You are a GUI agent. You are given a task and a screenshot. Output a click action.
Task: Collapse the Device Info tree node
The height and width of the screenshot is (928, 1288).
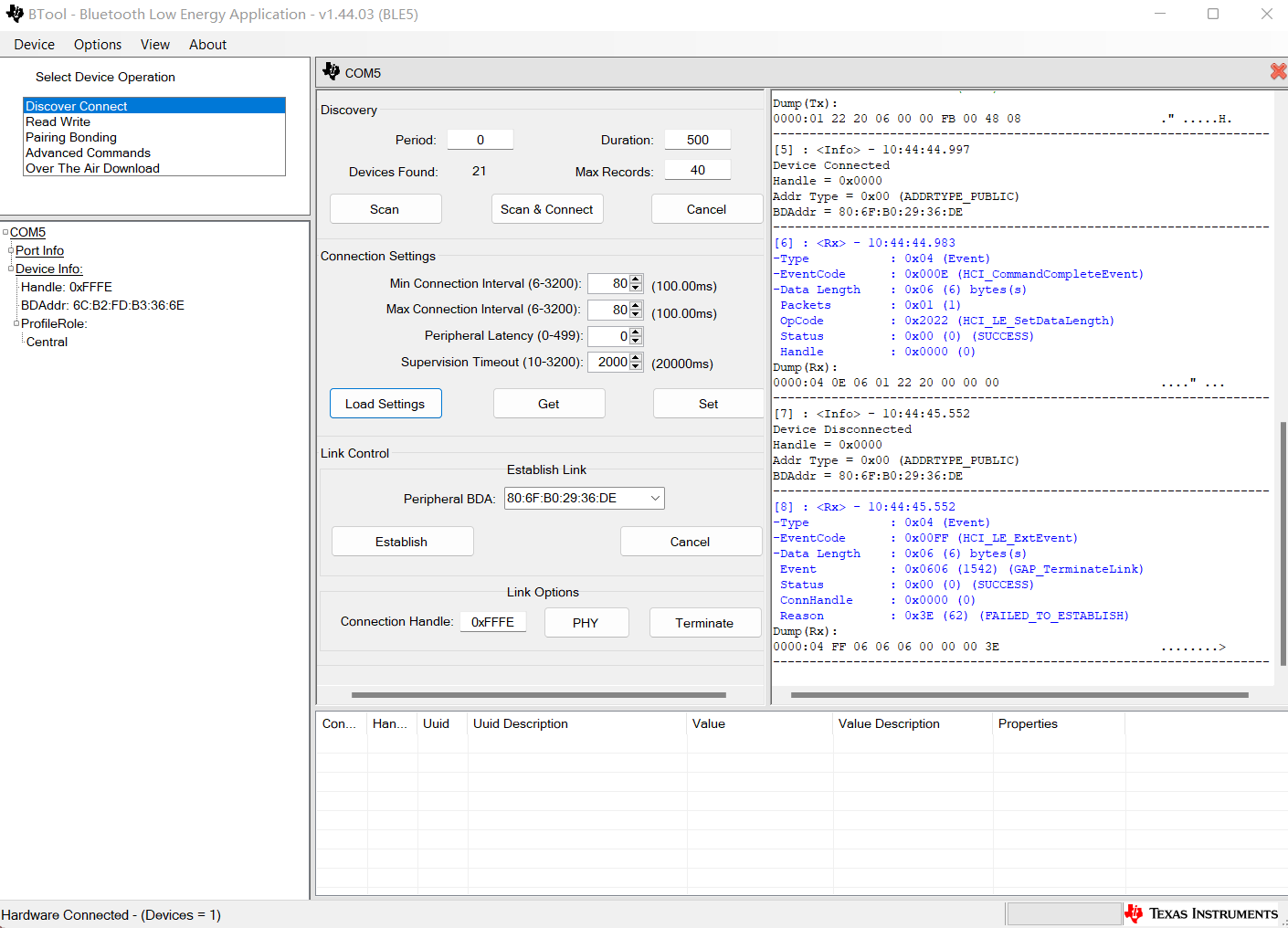11,269
